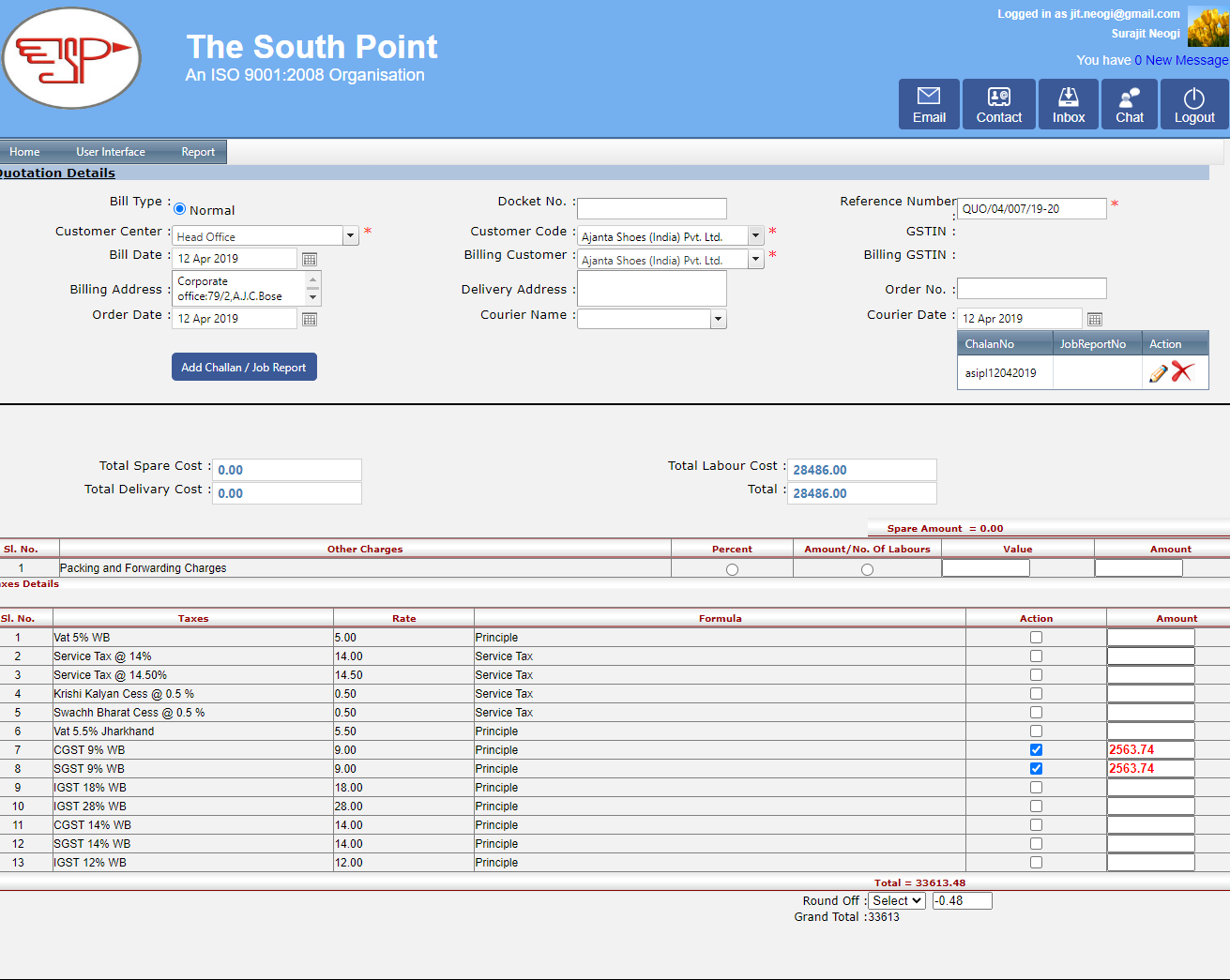Viewport: 1230px width, 980px height.
Task: Check the Vat 5% WB tax checkbox
Action: [x=1036, y=638]
